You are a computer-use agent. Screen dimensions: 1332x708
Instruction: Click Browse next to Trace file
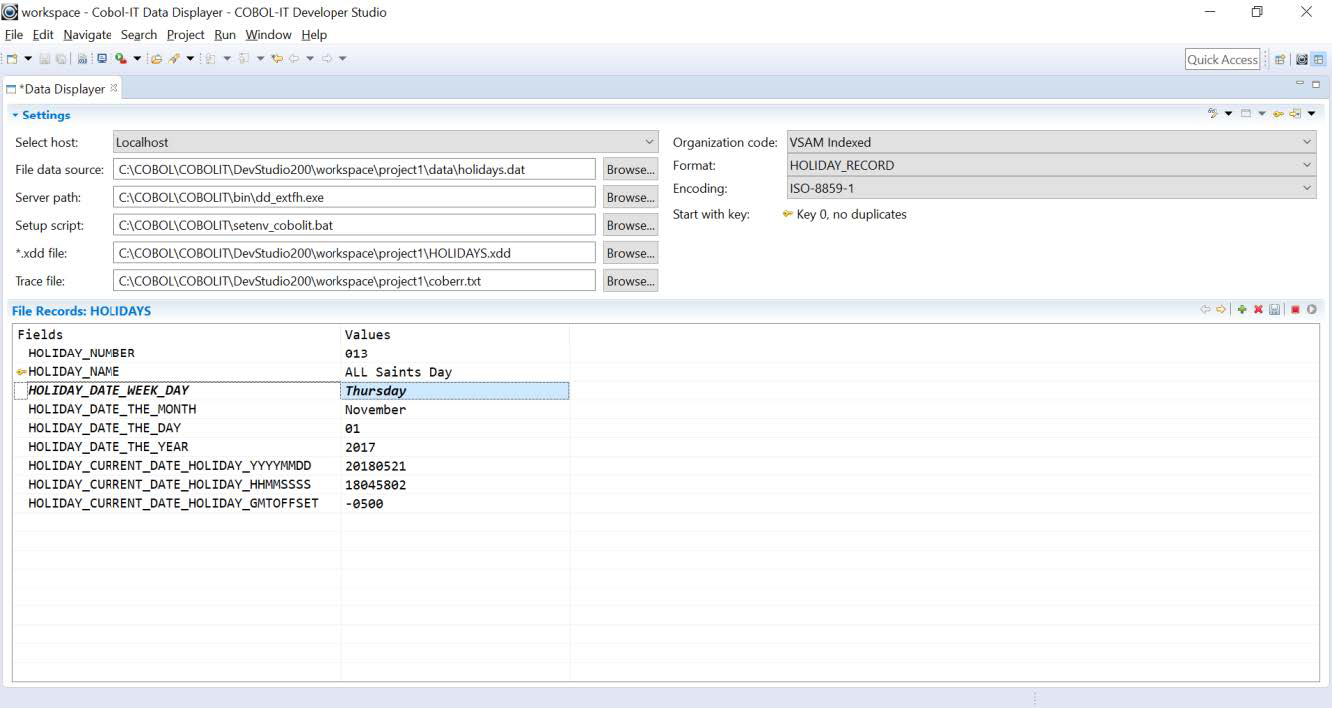click(x=630, y=282)
